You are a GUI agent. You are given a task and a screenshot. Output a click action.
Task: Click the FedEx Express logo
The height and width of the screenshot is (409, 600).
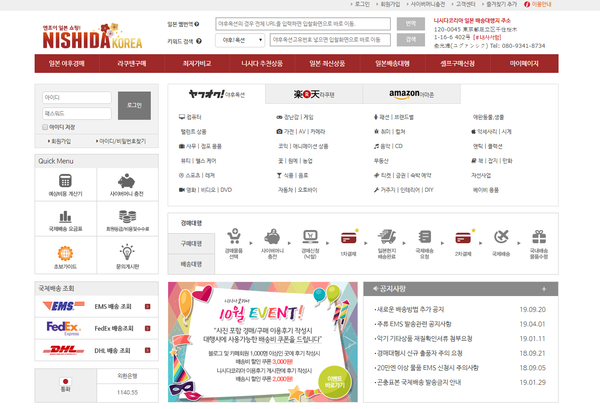[x=64, y=328]
